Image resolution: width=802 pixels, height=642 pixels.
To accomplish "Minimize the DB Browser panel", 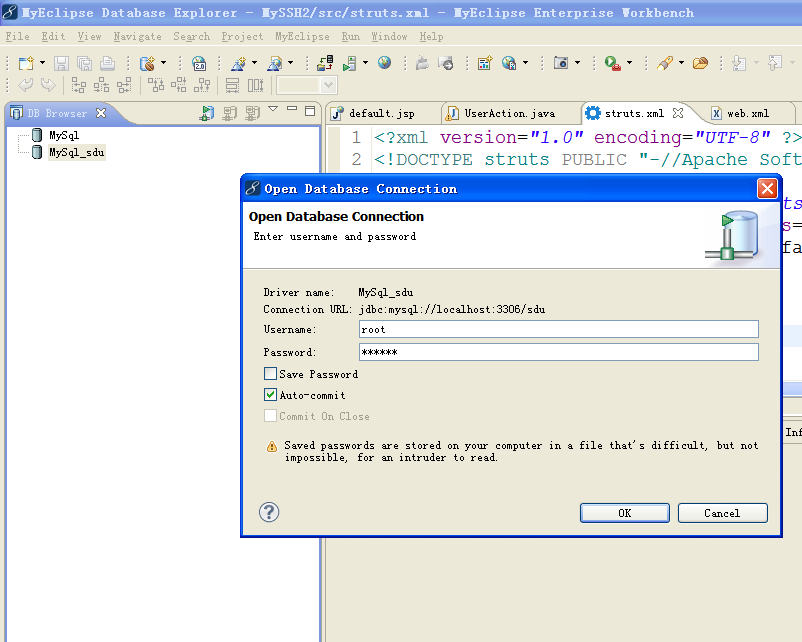I will [292, 109].
